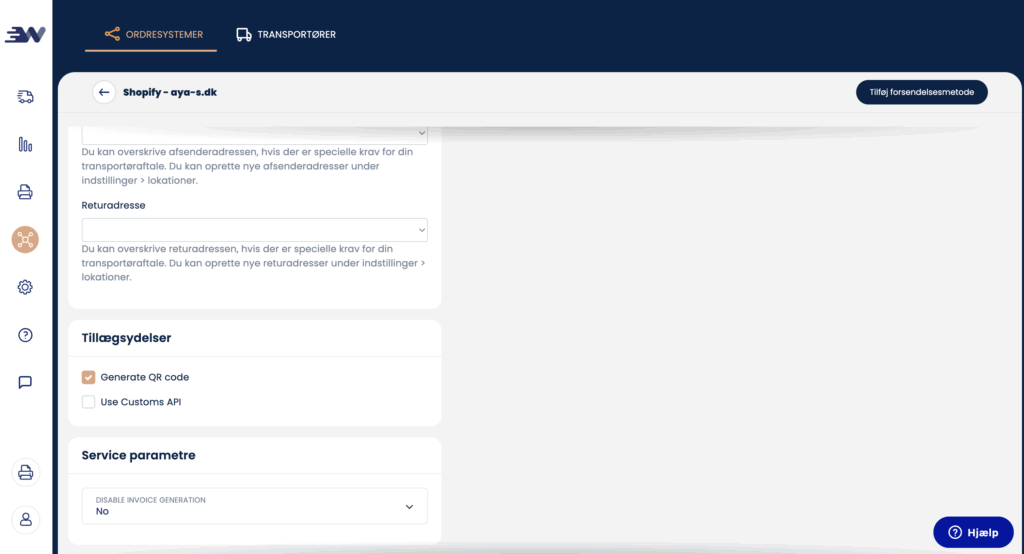1024x554 pixels.
Task: Open the Disable Invoice Generation dropdown
Action: pyautogui.click(x=254, y=506)
